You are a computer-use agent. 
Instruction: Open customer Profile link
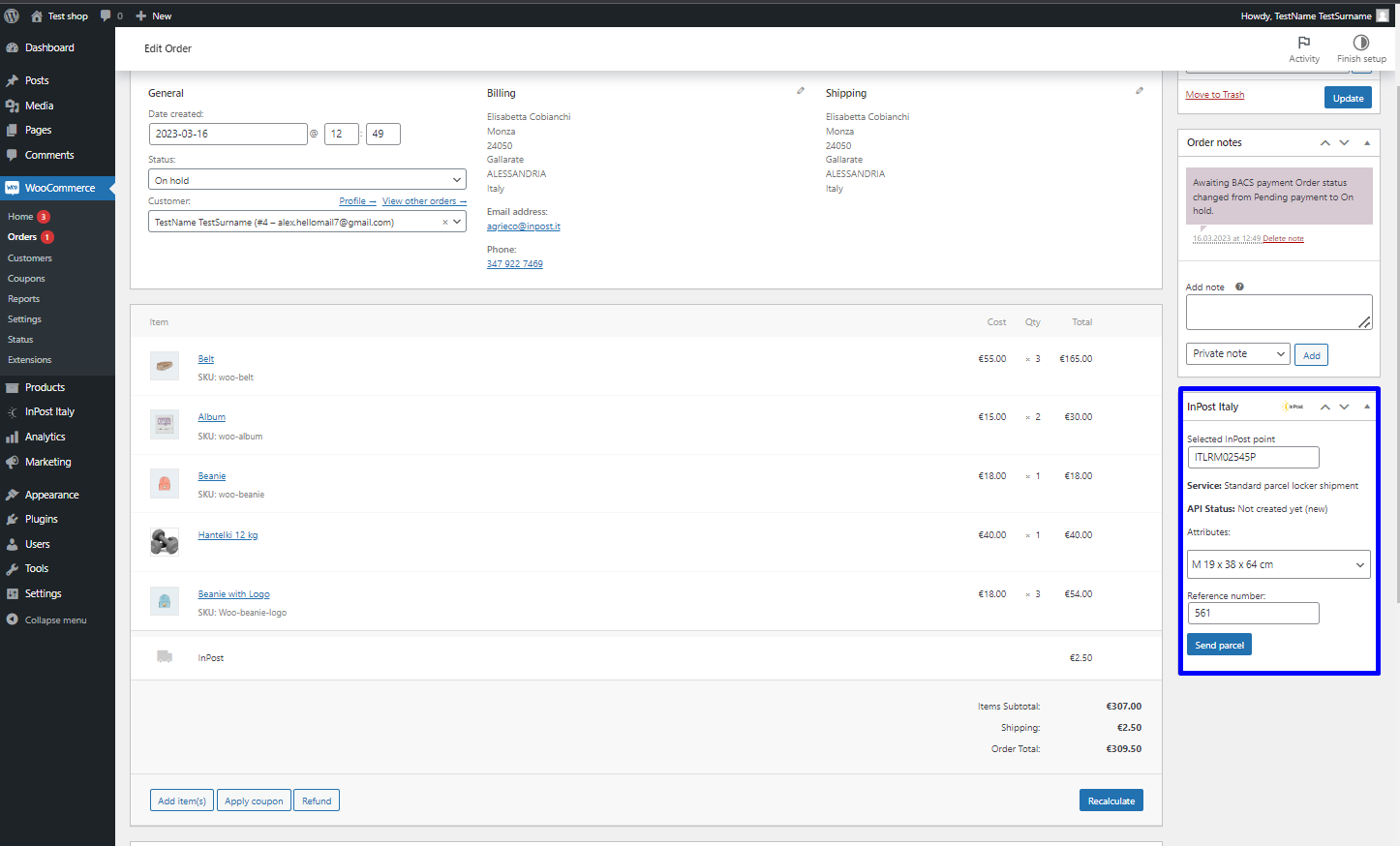point(357,201)
